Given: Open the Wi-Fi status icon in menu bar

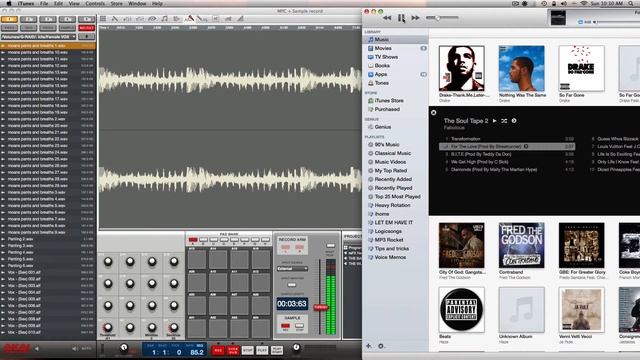Looking at the screenshot, I should click(x=584, y=4).
